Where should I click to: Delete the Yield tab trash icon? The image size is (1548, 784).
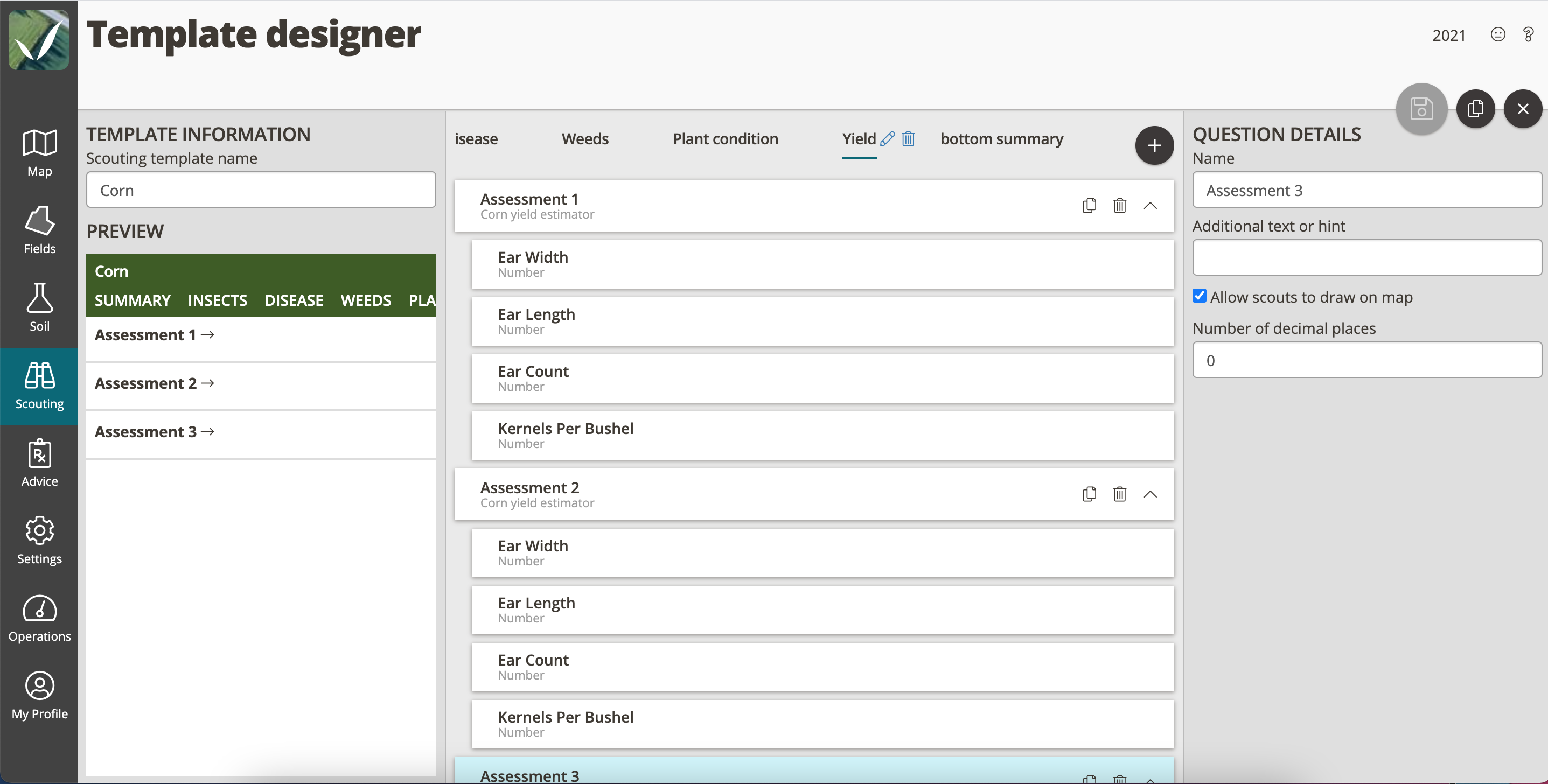tap(908, 139)
